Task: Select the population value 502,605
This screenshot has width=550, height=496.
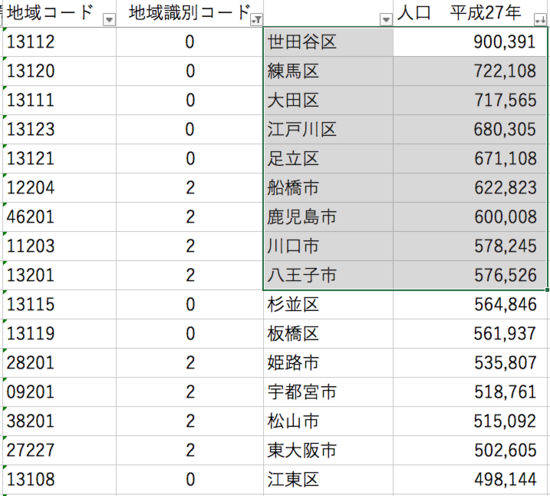Action: pos(470,450)
